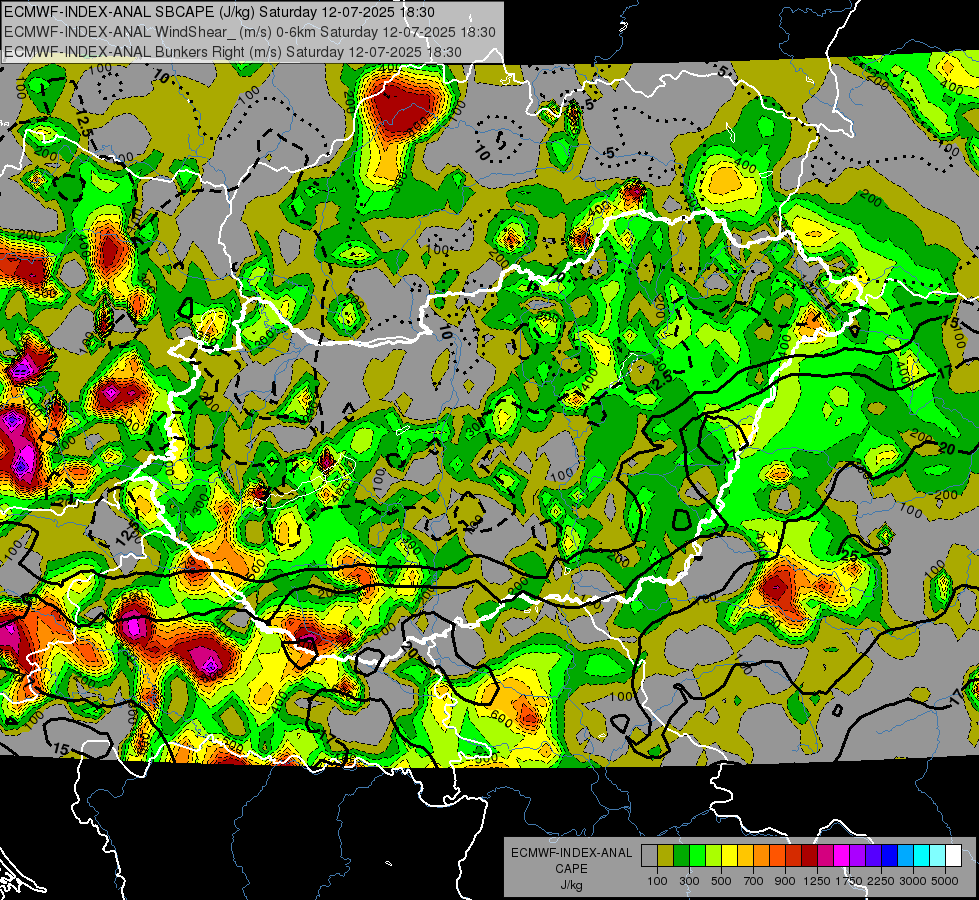Select the brick red swatch after 900
Screen dimensions: 979x900
pos(794,855)
